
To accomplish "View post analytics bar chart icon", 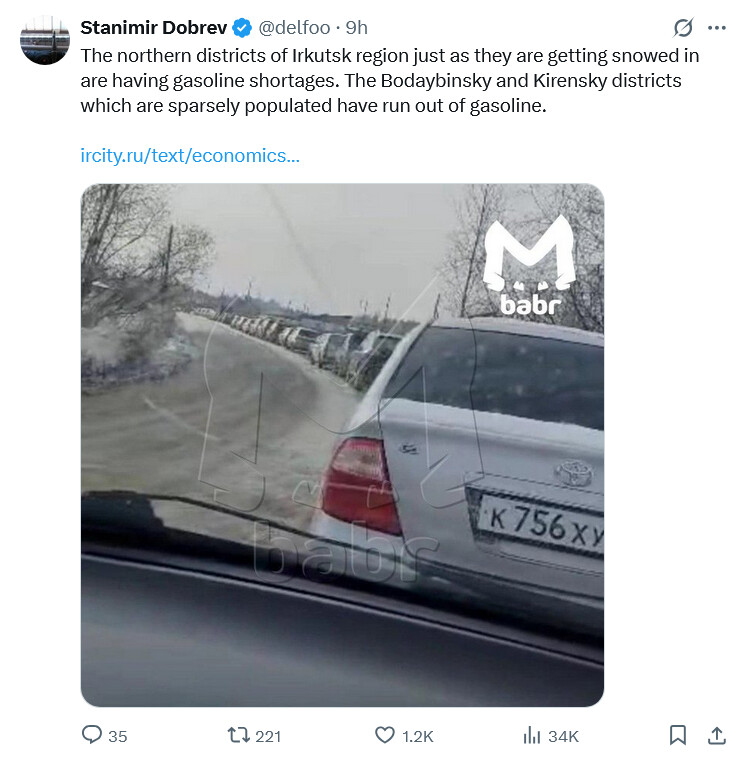I will 532,735.
